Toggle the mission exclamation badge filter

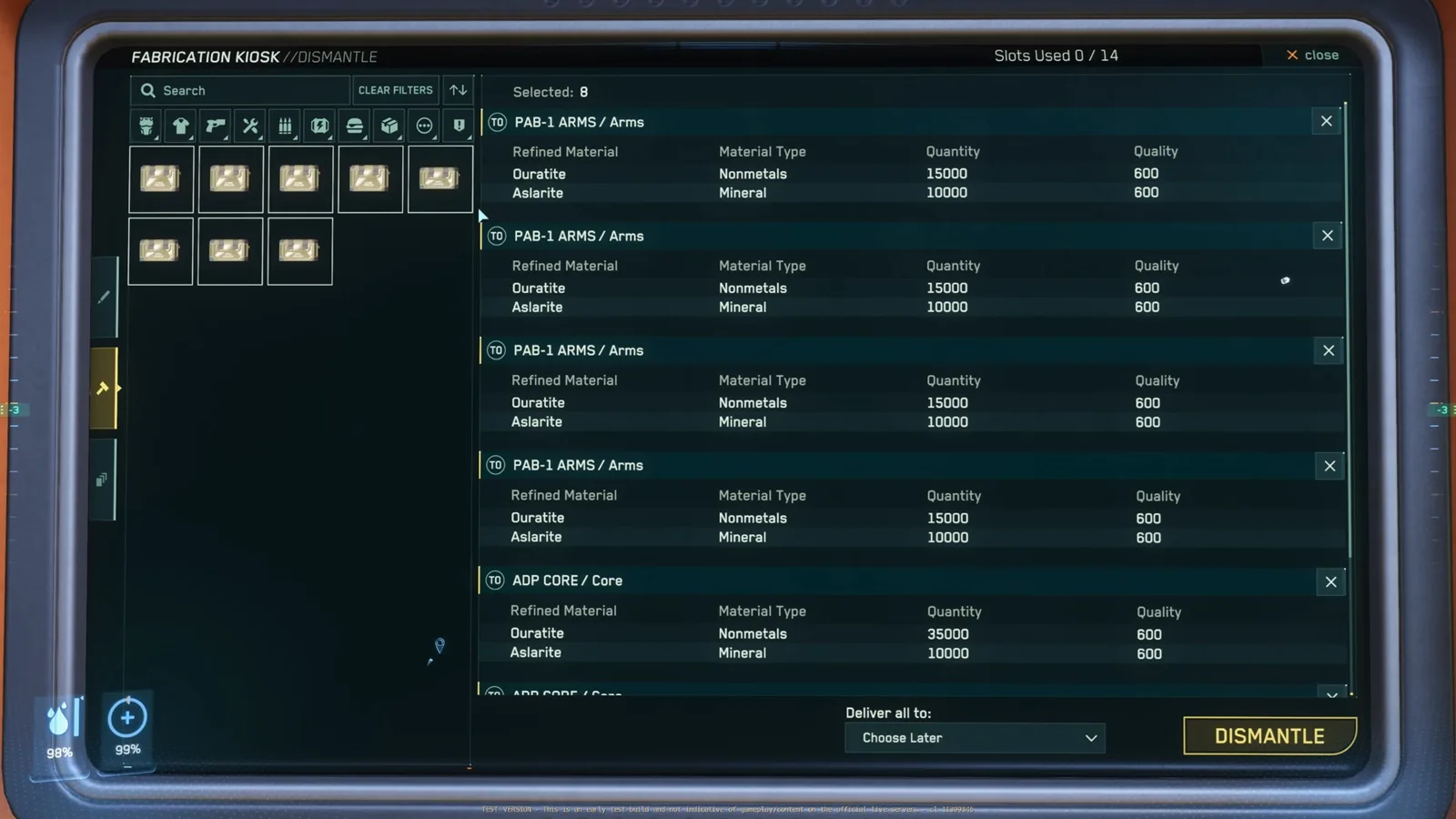pyautogui.click(x=459, y=126)
